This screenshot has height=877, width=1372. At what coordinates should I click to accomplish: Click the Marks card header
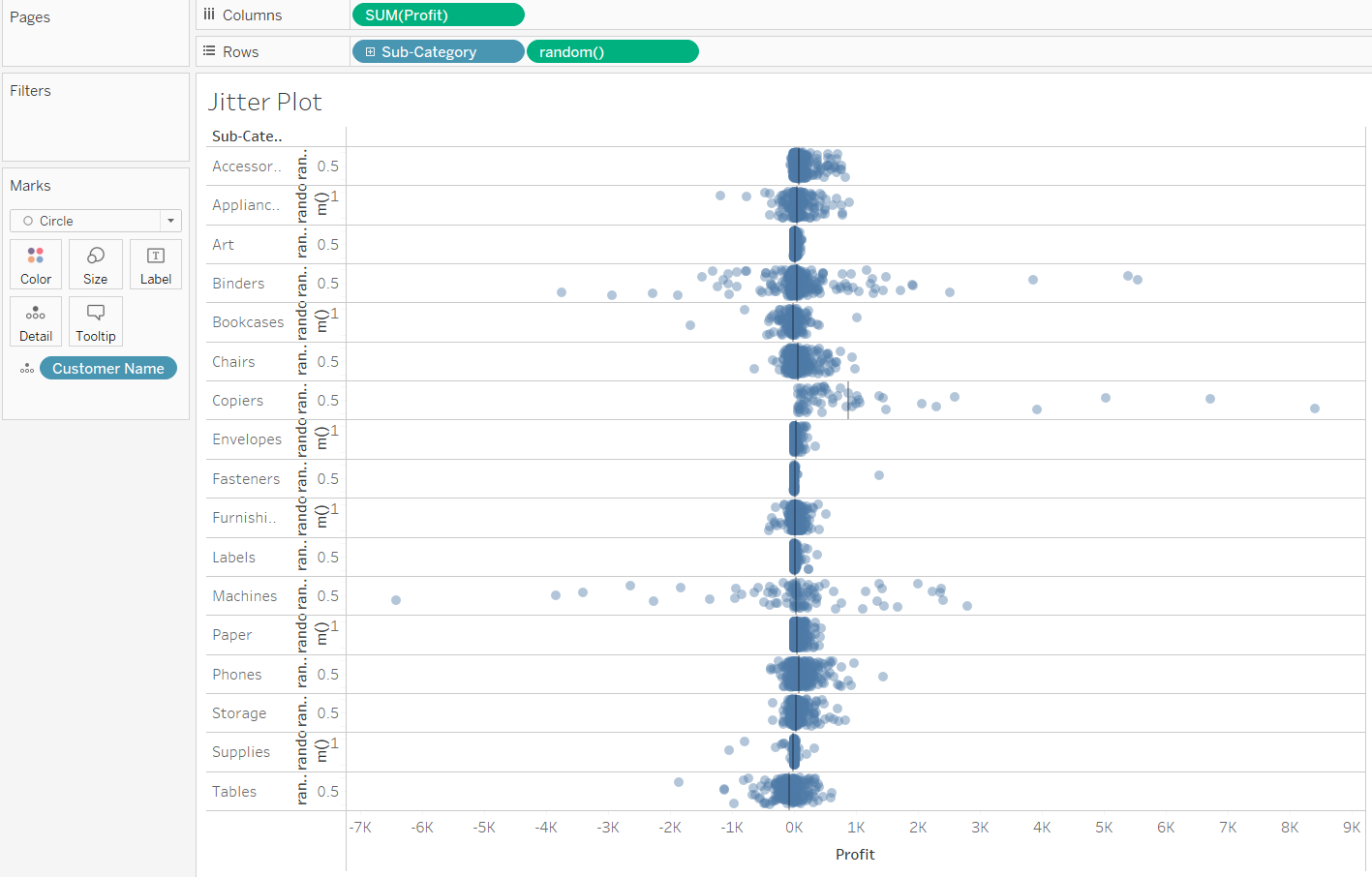click(30, 186)
